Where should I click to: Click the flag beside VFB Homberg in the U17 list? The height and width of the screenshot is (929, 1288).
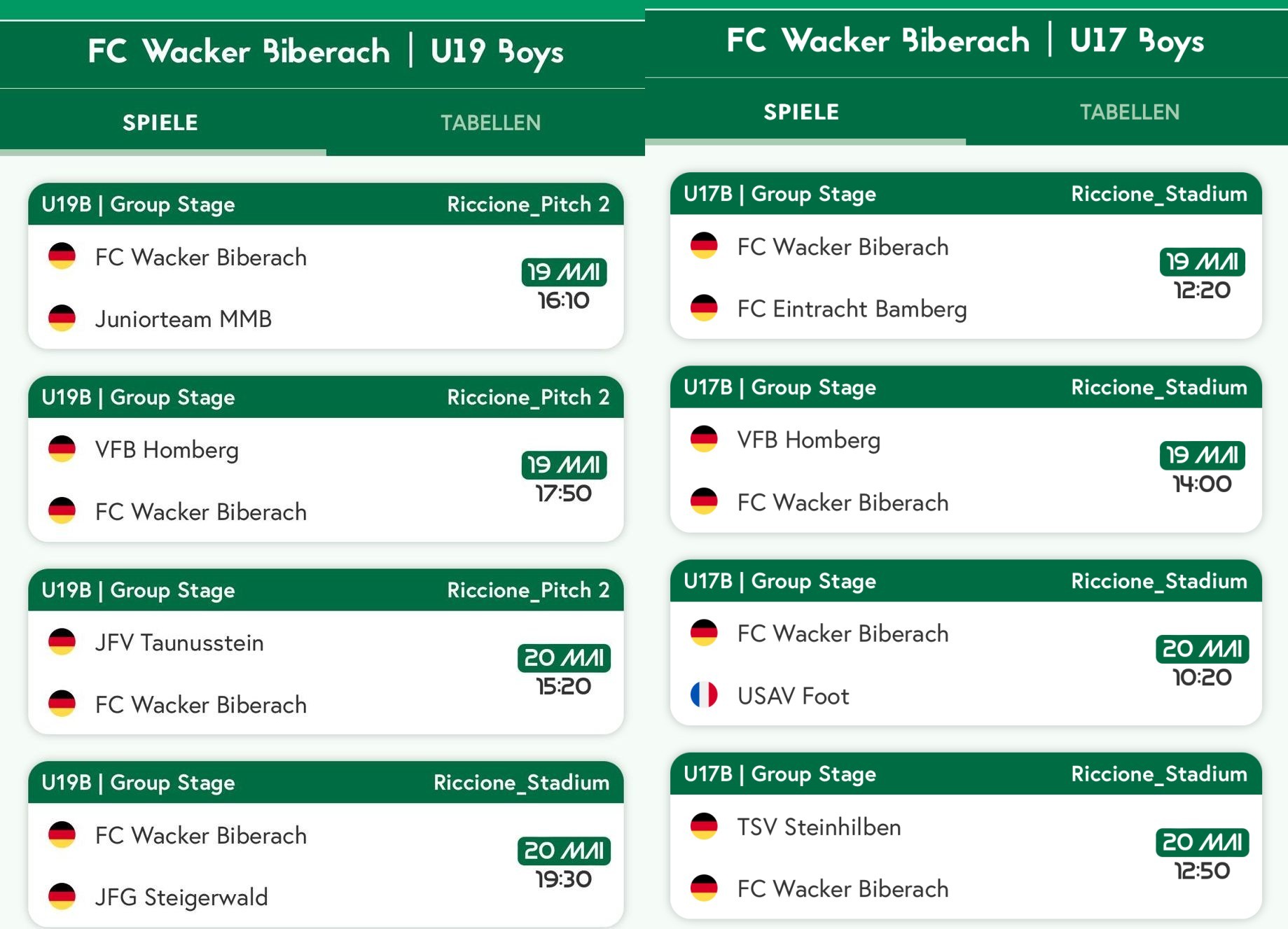tap(704, 440)
